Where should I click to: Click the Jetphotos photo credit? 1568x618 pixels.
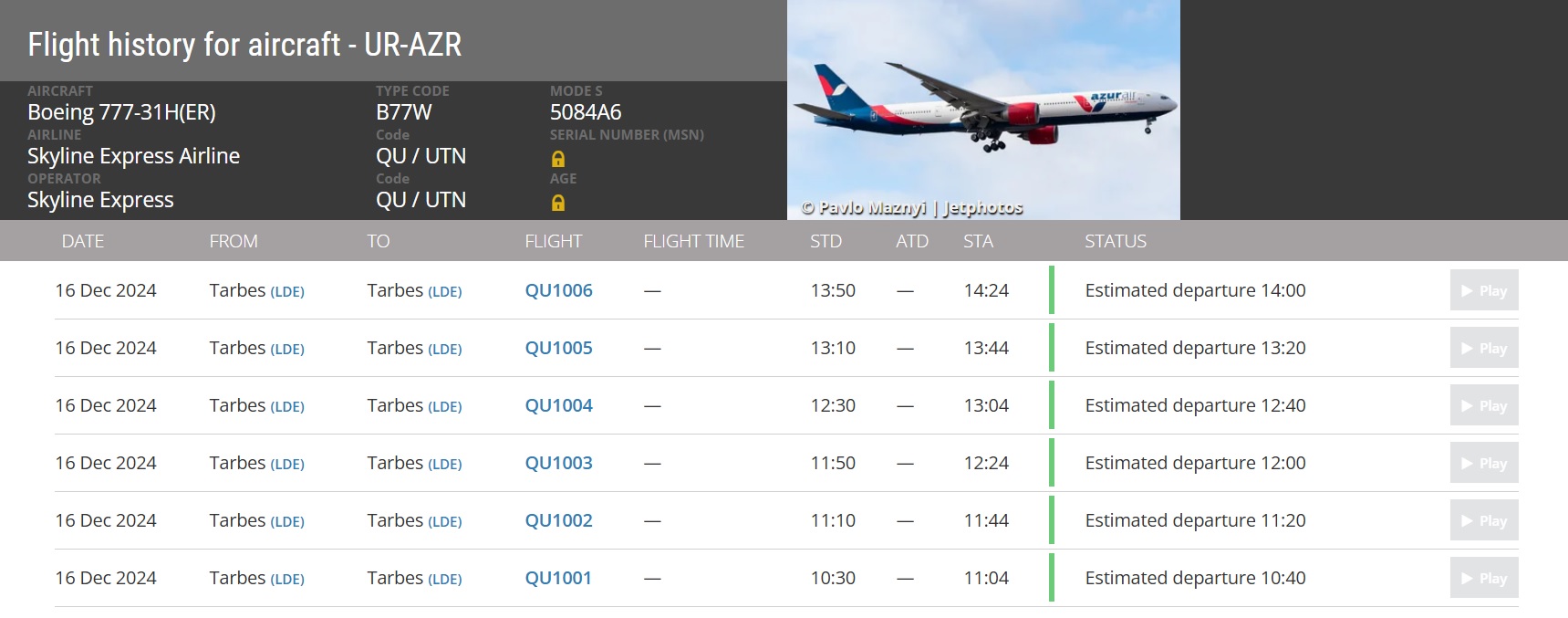(x=982, y=208)
